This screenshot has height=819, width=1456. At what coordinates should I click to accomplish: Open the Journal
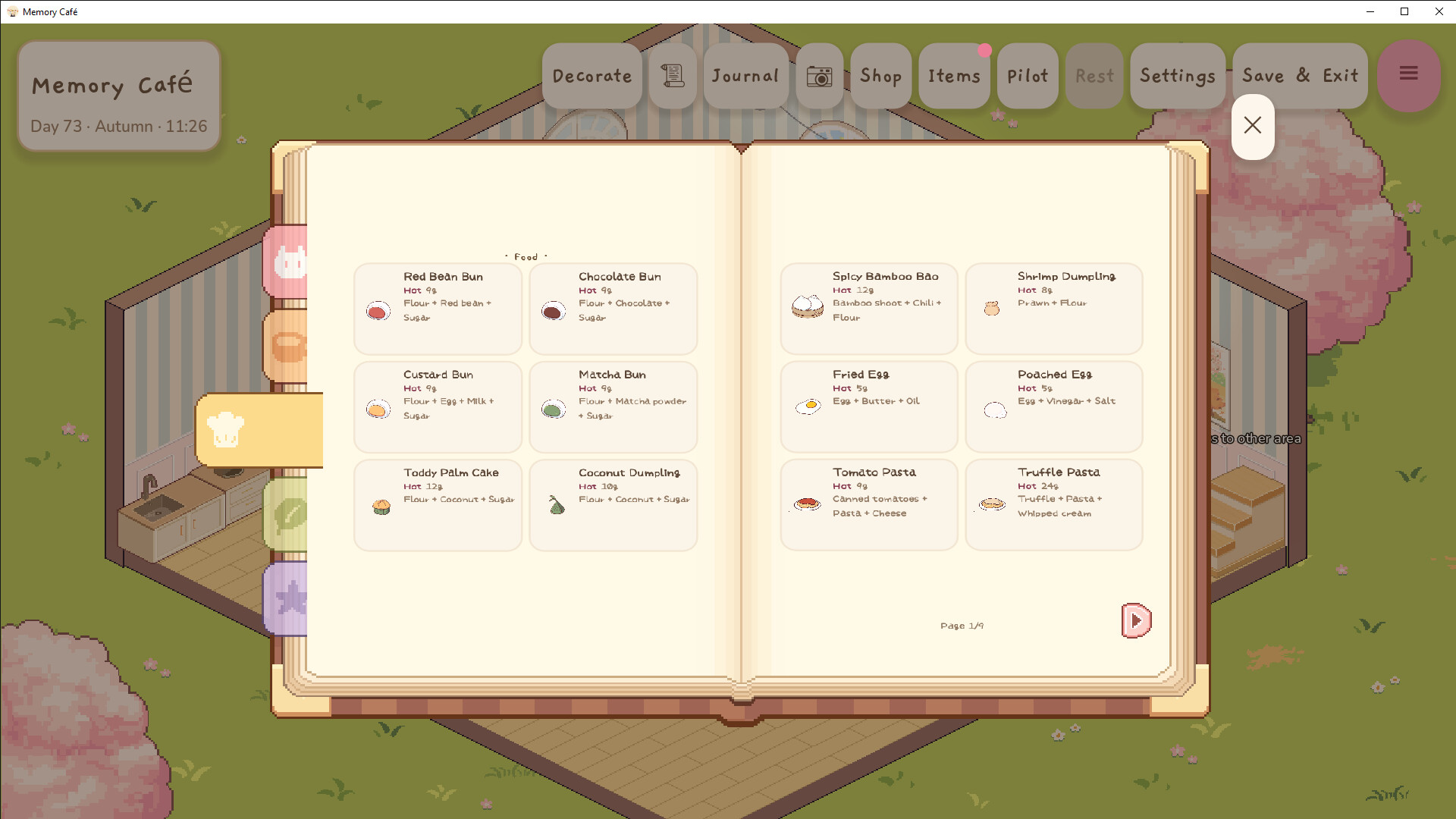coord(746,76)
